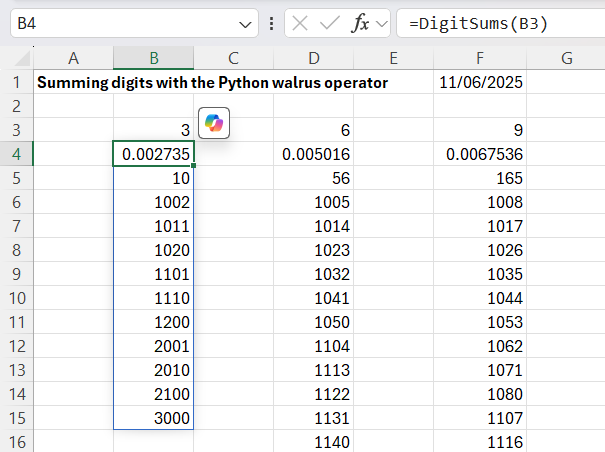Select column F header
Viewport: 605px width, 452px height.
(x=481, y=59)
